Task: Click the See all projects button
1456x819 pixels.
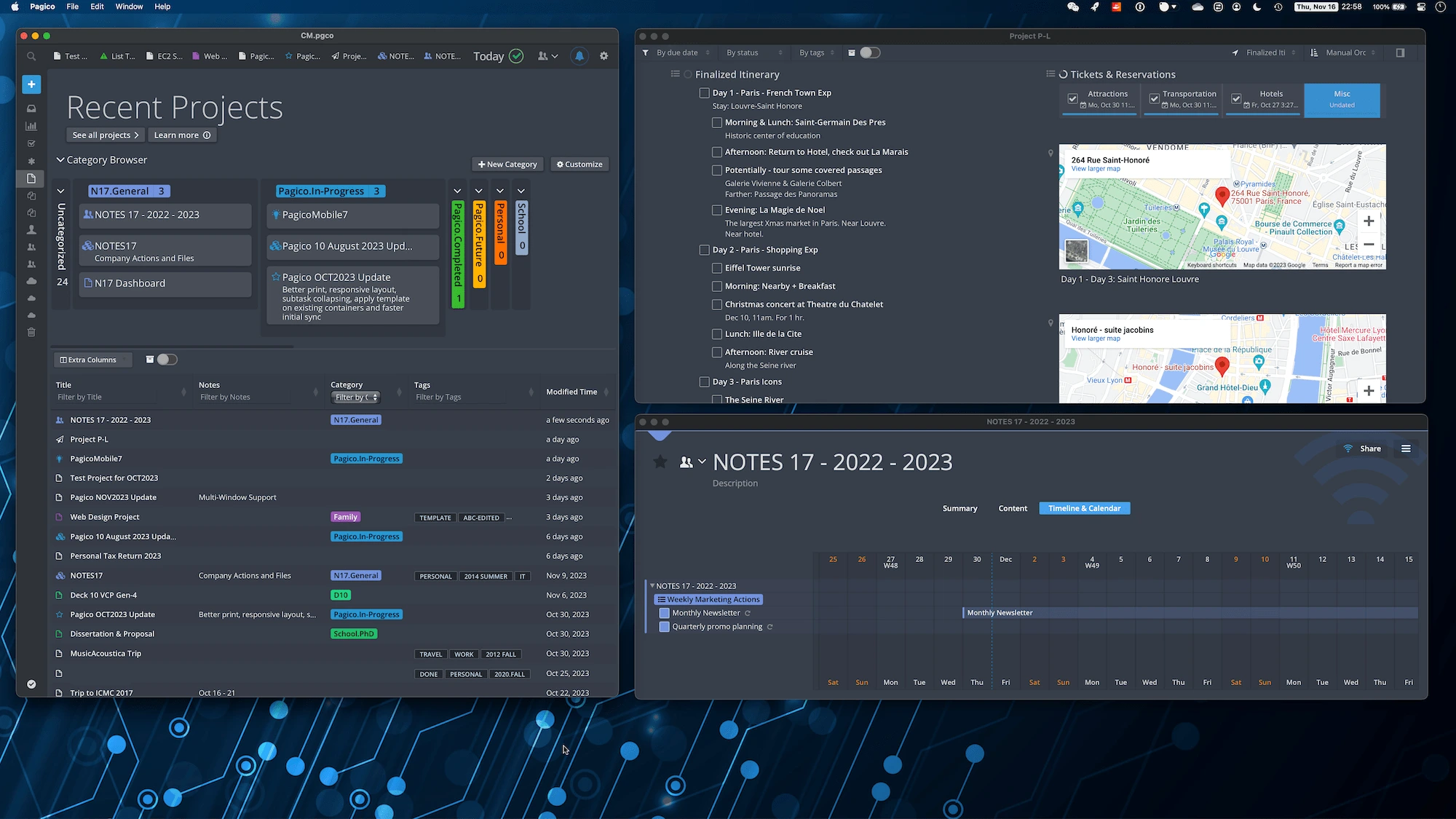Action: (106, 135)
